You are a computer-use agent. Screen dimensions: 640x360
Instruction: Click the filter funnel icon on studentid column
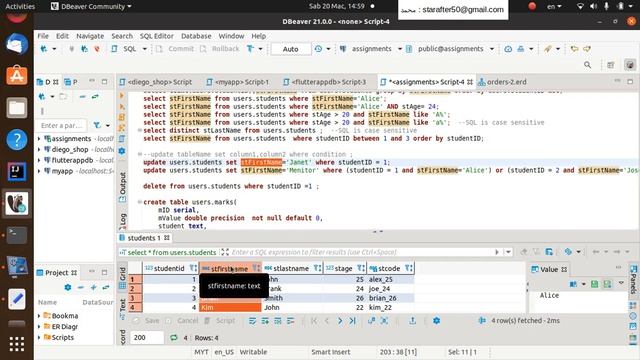(193, 268)
